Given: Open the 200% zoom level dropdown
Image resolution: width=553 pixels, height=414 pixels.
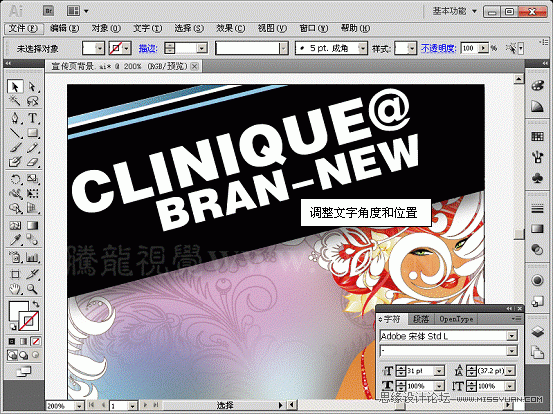Looking at the screenshot, I should pyautogui.click(x=79, y=406).
